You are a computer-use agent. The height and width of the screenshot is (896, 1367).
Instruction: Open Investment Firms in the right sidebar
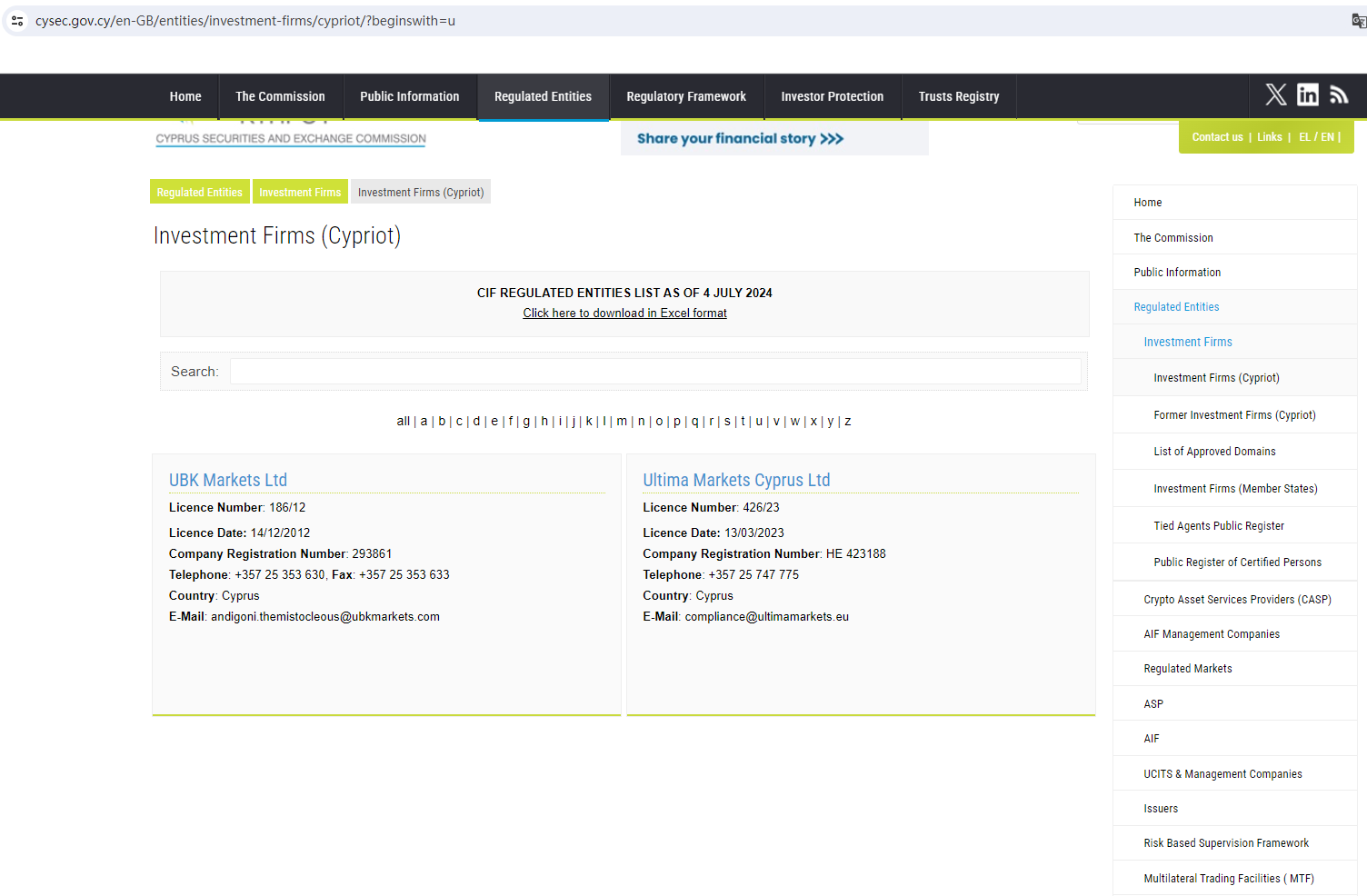coord(1235,342)
